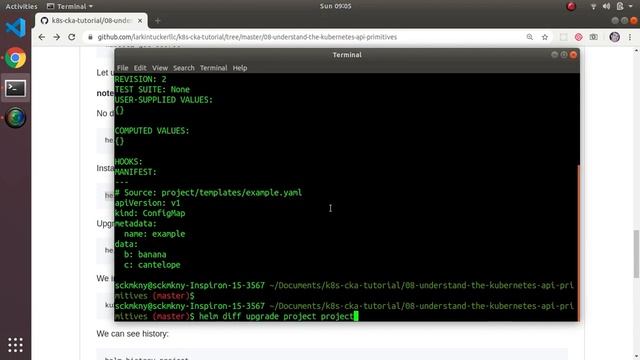Go forward in Chrome
640x360 pixels.
coord(56,37)
